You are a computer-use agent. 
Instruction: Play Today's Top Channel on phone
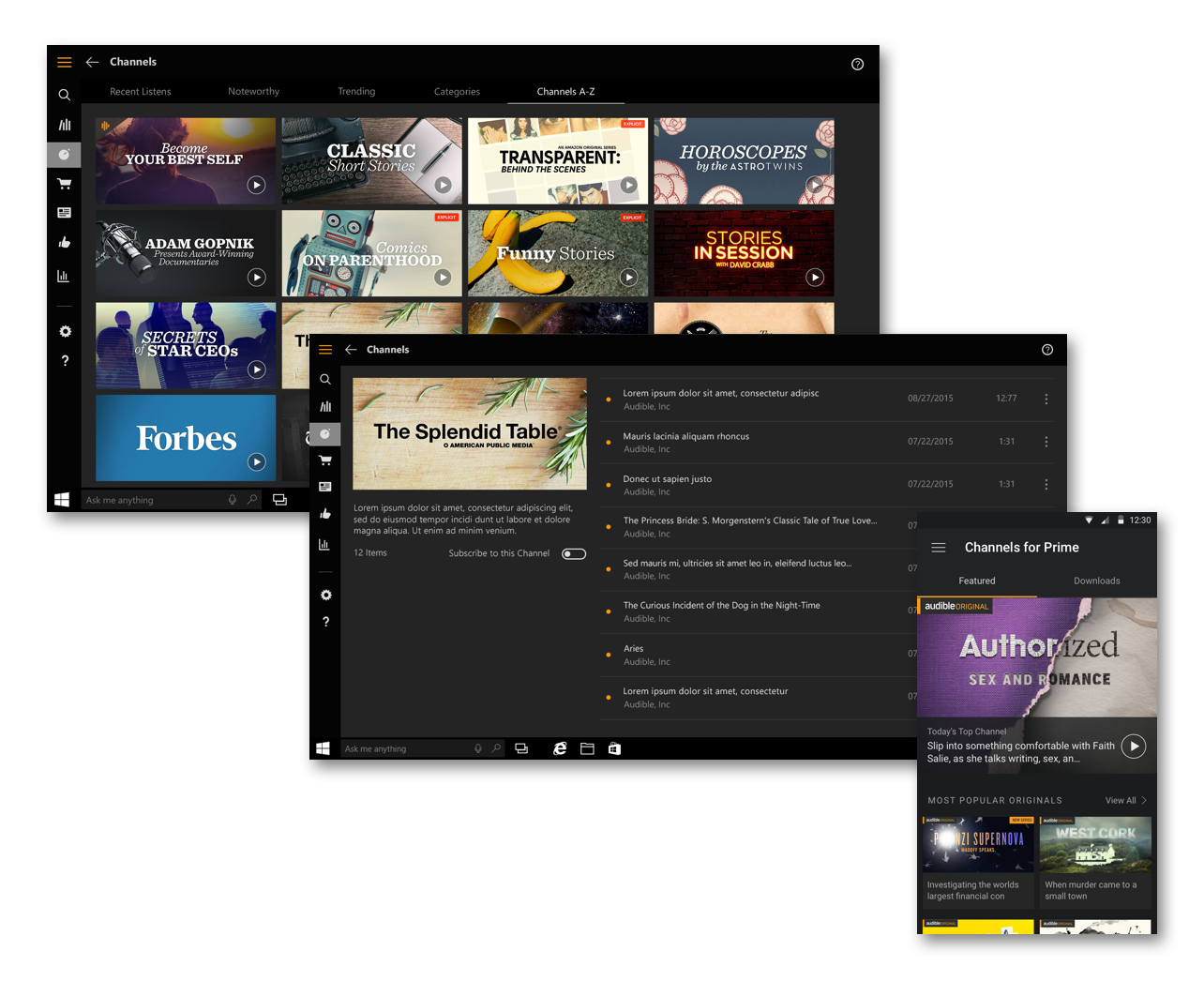[x=1134, y=747]
